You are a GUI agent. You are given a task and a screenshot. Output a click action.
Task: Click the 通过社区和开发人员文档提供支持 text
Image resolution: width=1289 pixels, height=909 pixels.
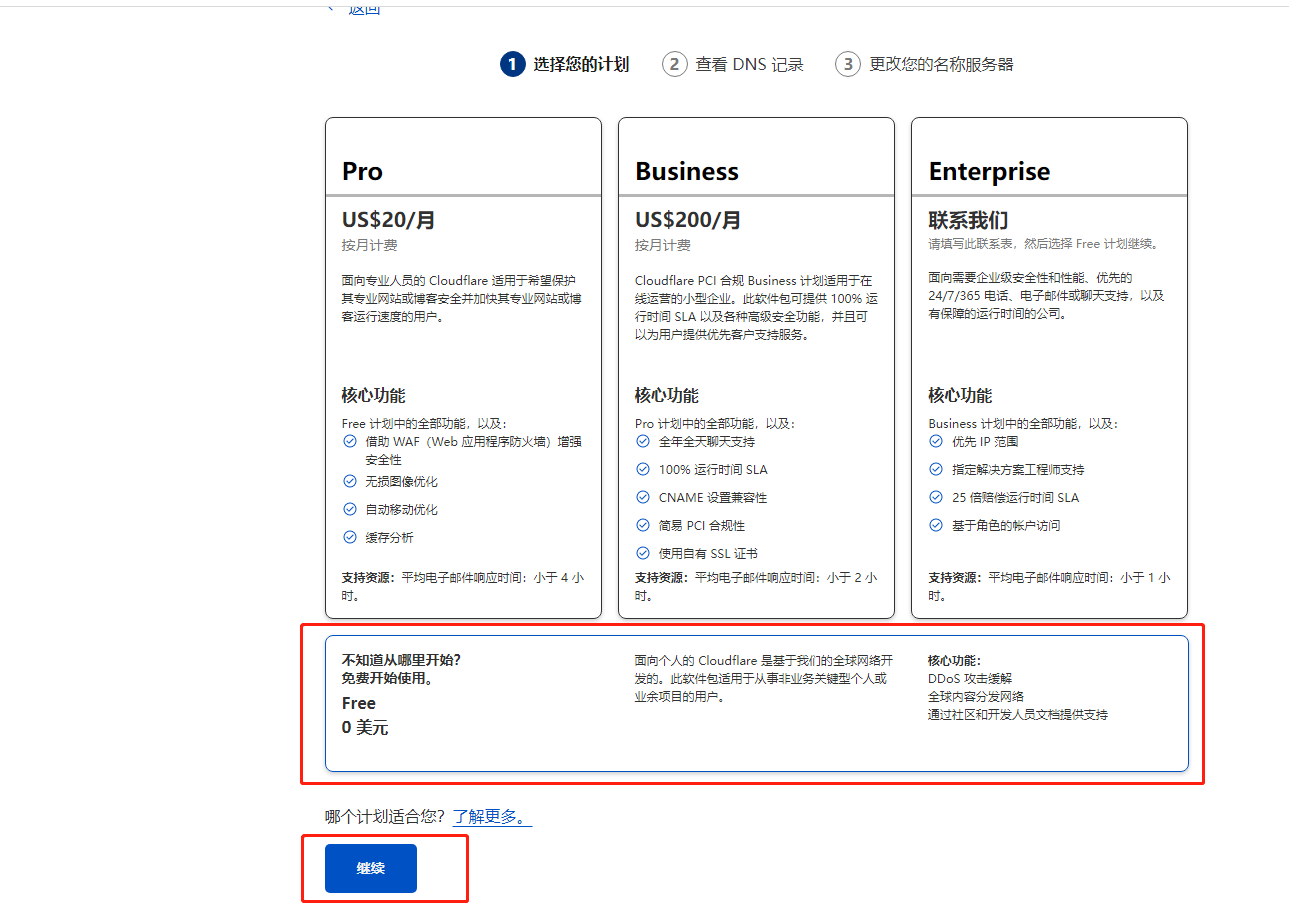pyautogui.click(x=1018, y=714)
